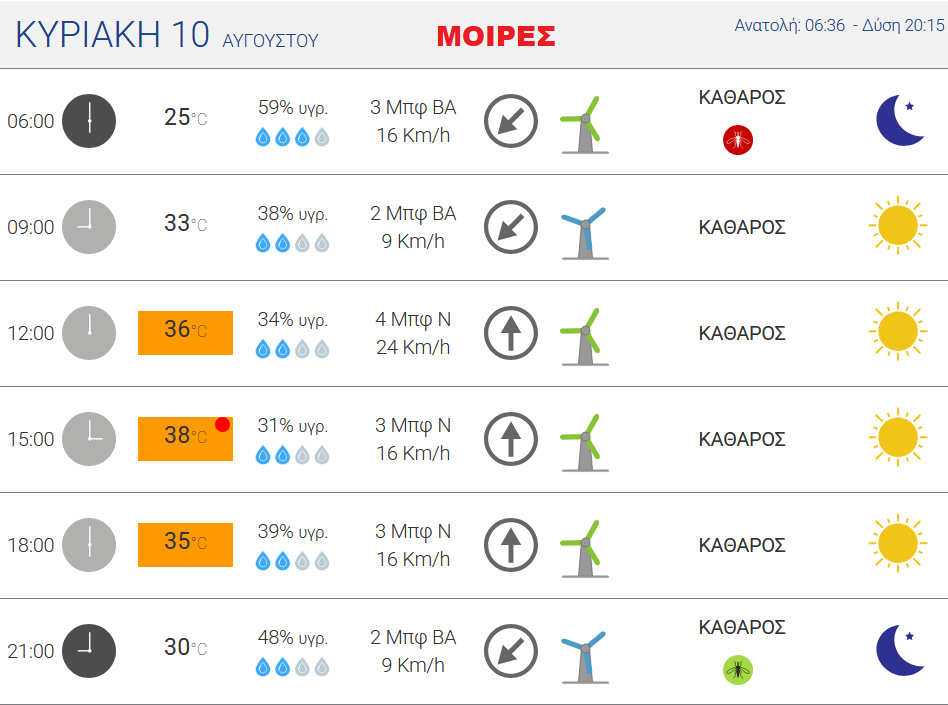Click the red ΜΟΙΡΕΣ location title
This screenshot has width=948, height=705.
click(x=496, y=36)
